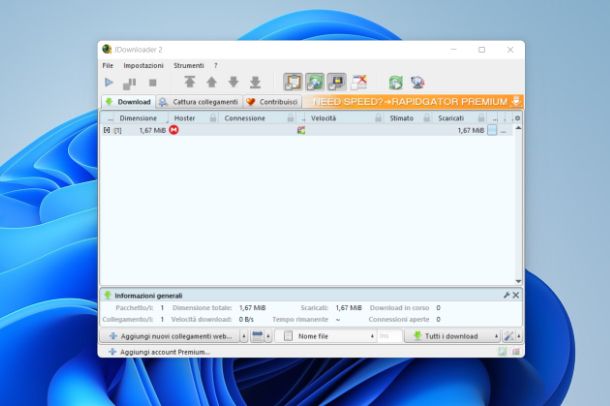Switch to the Download tab
The image size is (610, 406).
click(128, 102)
